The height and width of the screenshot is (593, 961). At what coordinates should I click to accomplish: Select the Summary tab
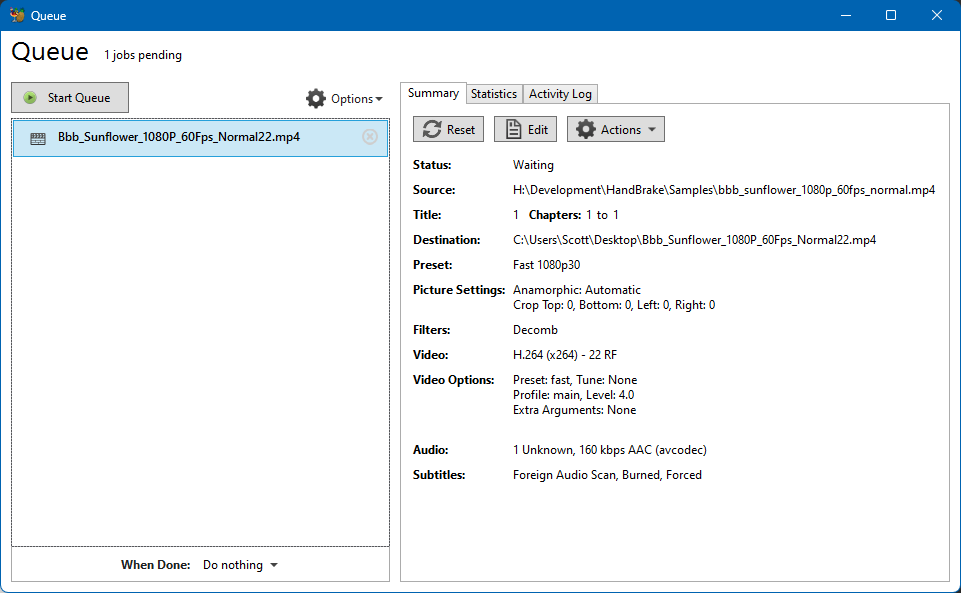(433, 93)
